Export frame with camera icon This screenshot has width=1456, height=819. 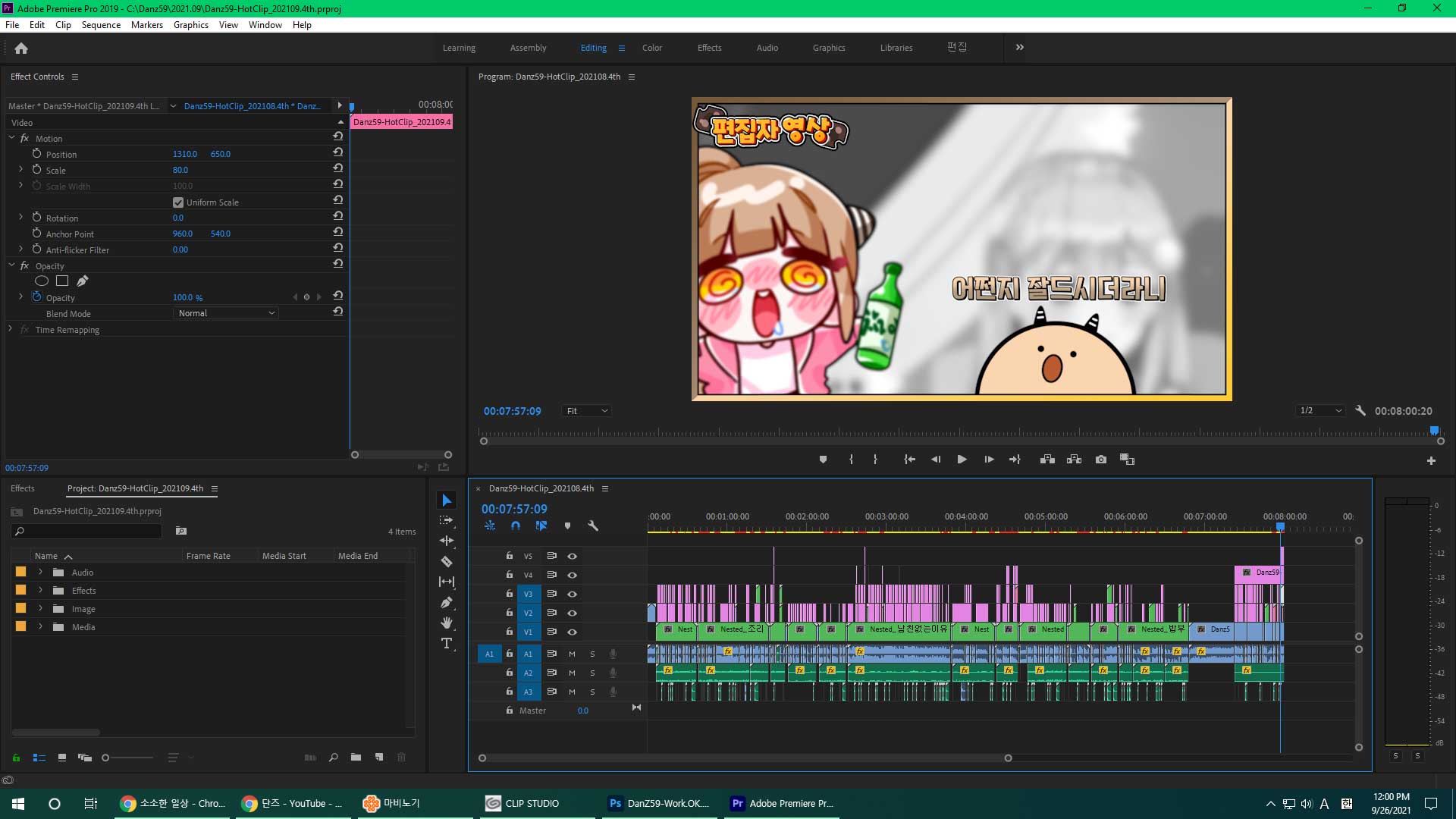coord(1101,460)
